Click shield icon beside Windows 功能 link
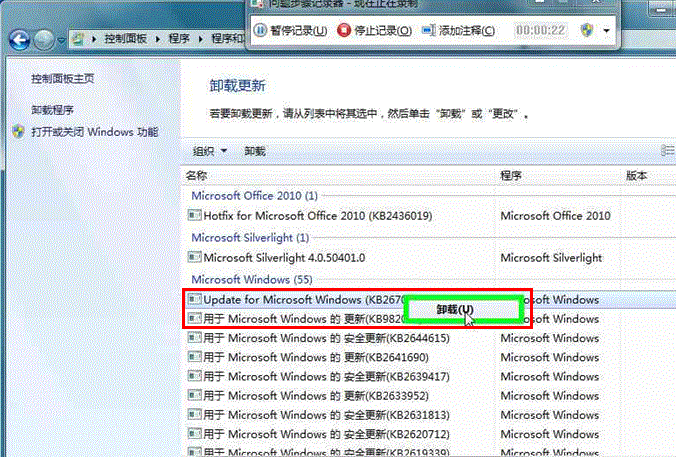This screenshot has height=457, width=679. tap(18, 131)
